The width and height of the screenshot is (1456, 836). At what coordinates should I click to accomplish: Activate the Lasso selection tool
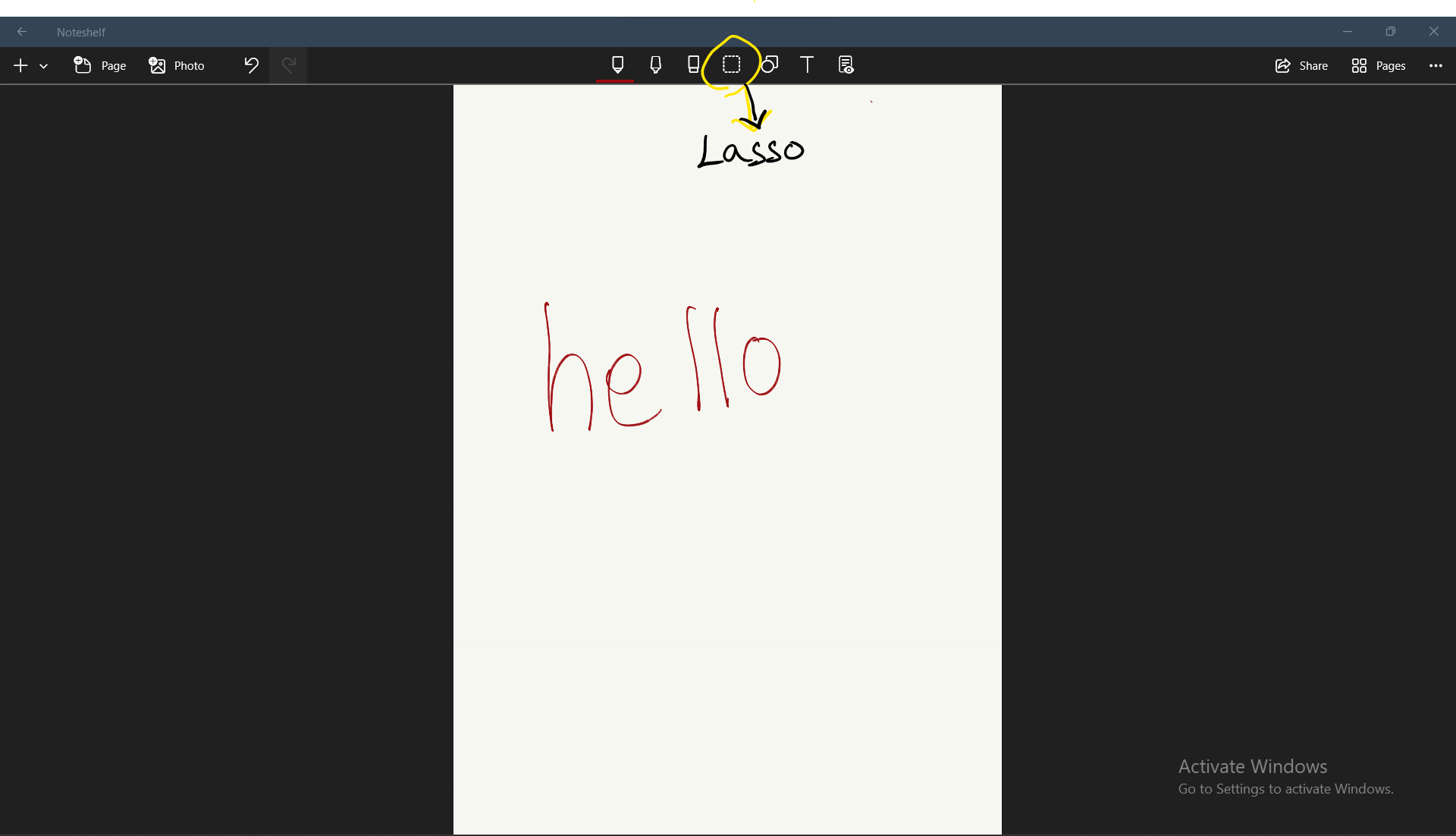pyautogui.click(x=731, y=64)
